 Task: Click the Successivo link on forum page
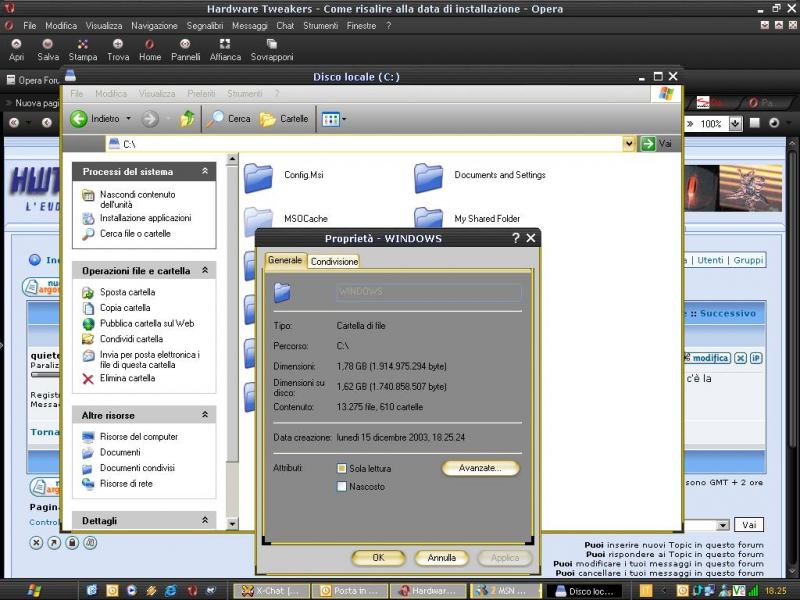pyautogui.click(x=728, y=313)
